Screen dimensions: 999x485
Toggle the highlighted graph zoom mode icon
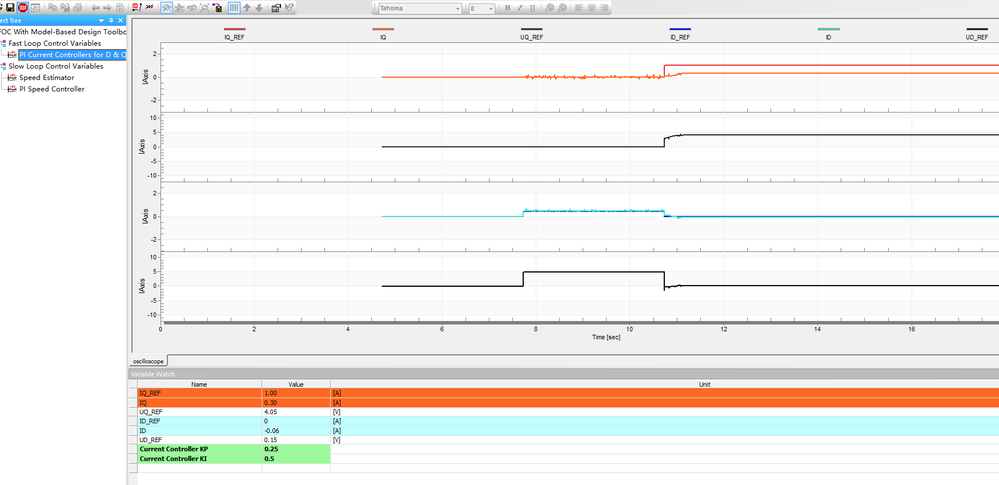(166, 8)
